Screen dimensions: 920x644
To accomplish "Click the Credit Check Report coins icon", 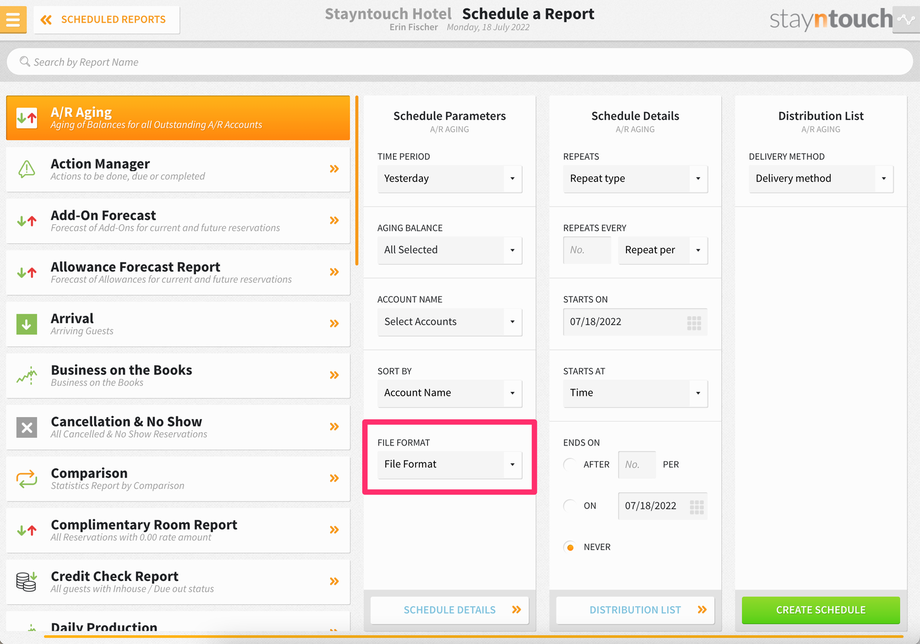I will (x=26, y=581).
